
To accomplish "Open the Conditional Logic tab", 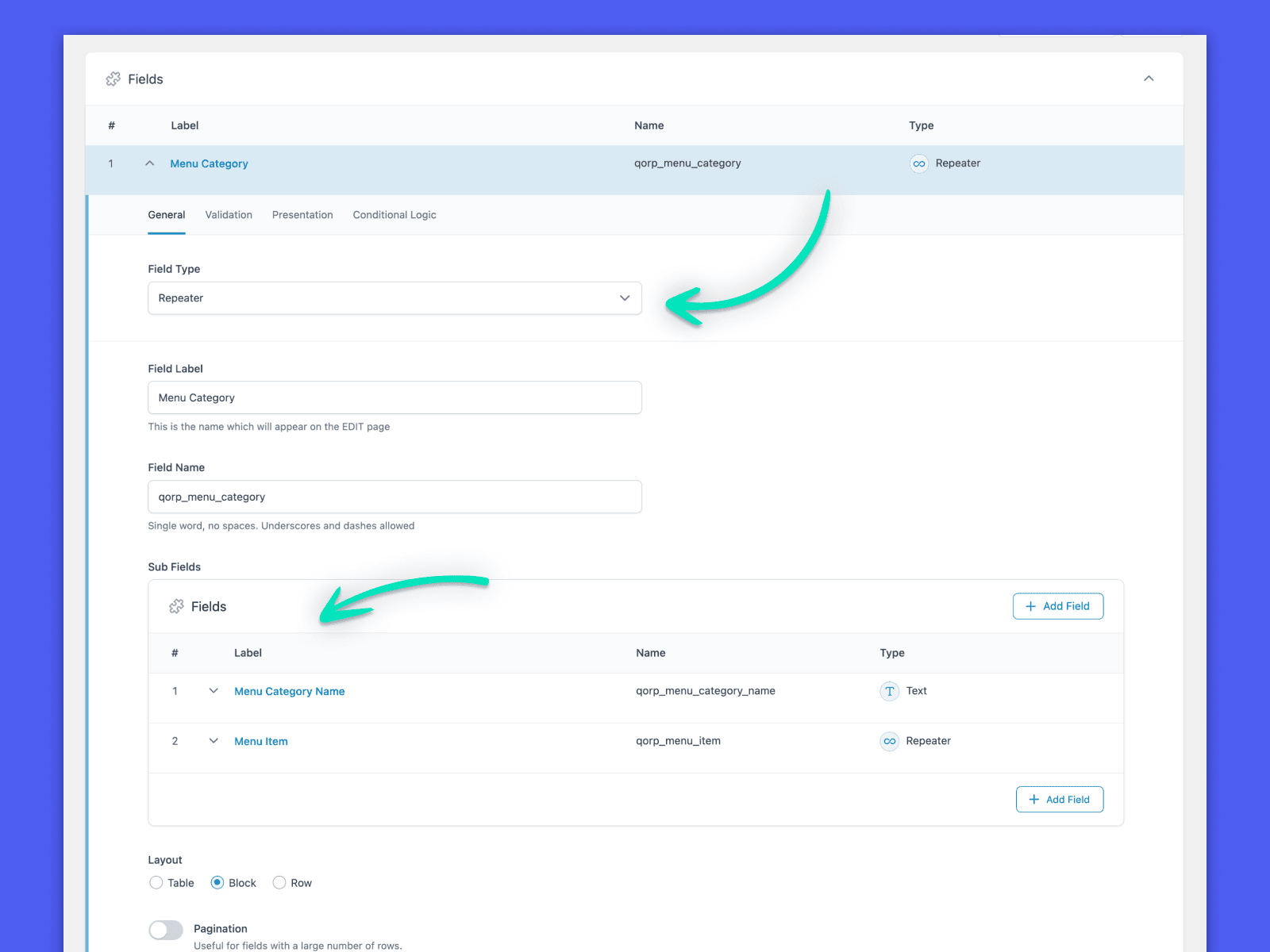I will pos(394,215).
